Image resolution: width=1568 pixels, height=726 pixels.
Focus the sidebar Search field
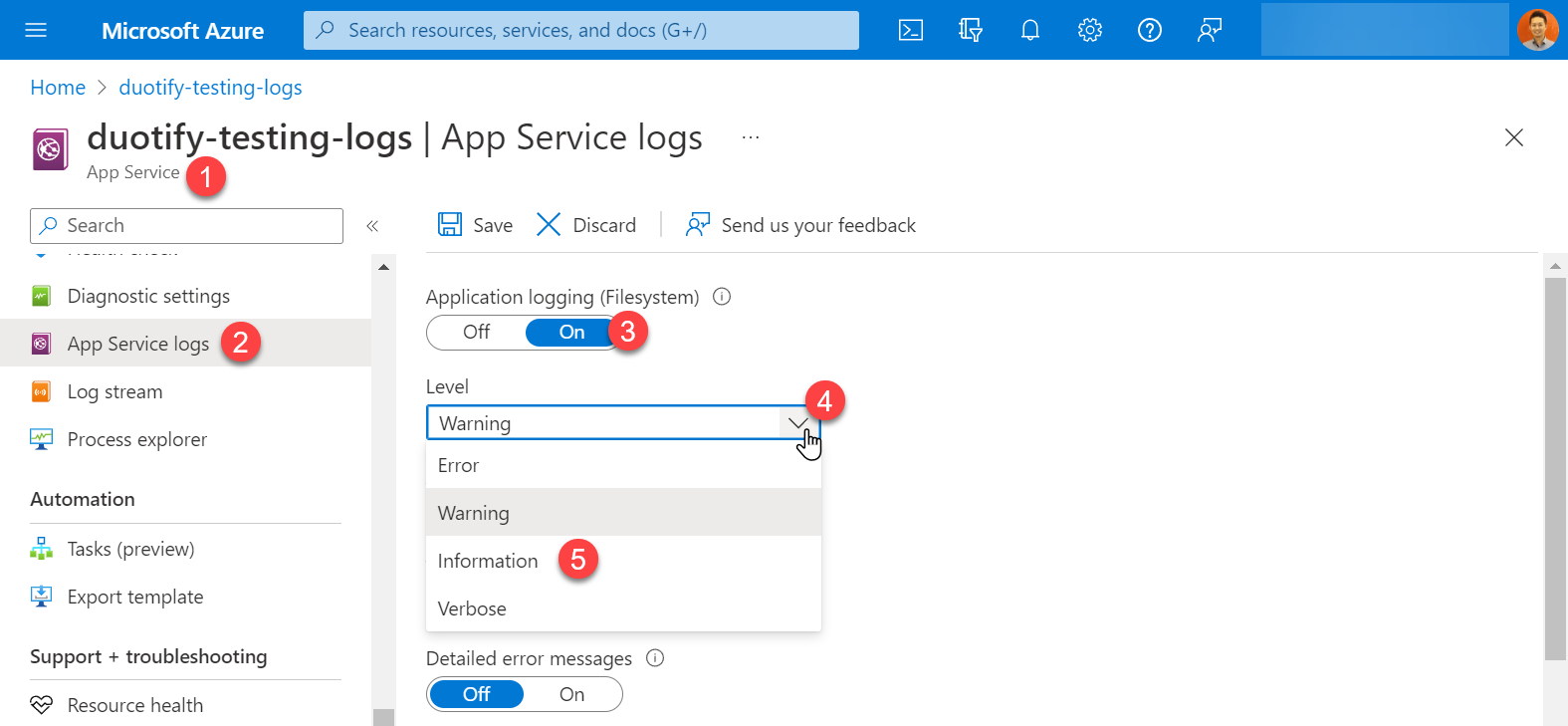(x=186, y=226)
